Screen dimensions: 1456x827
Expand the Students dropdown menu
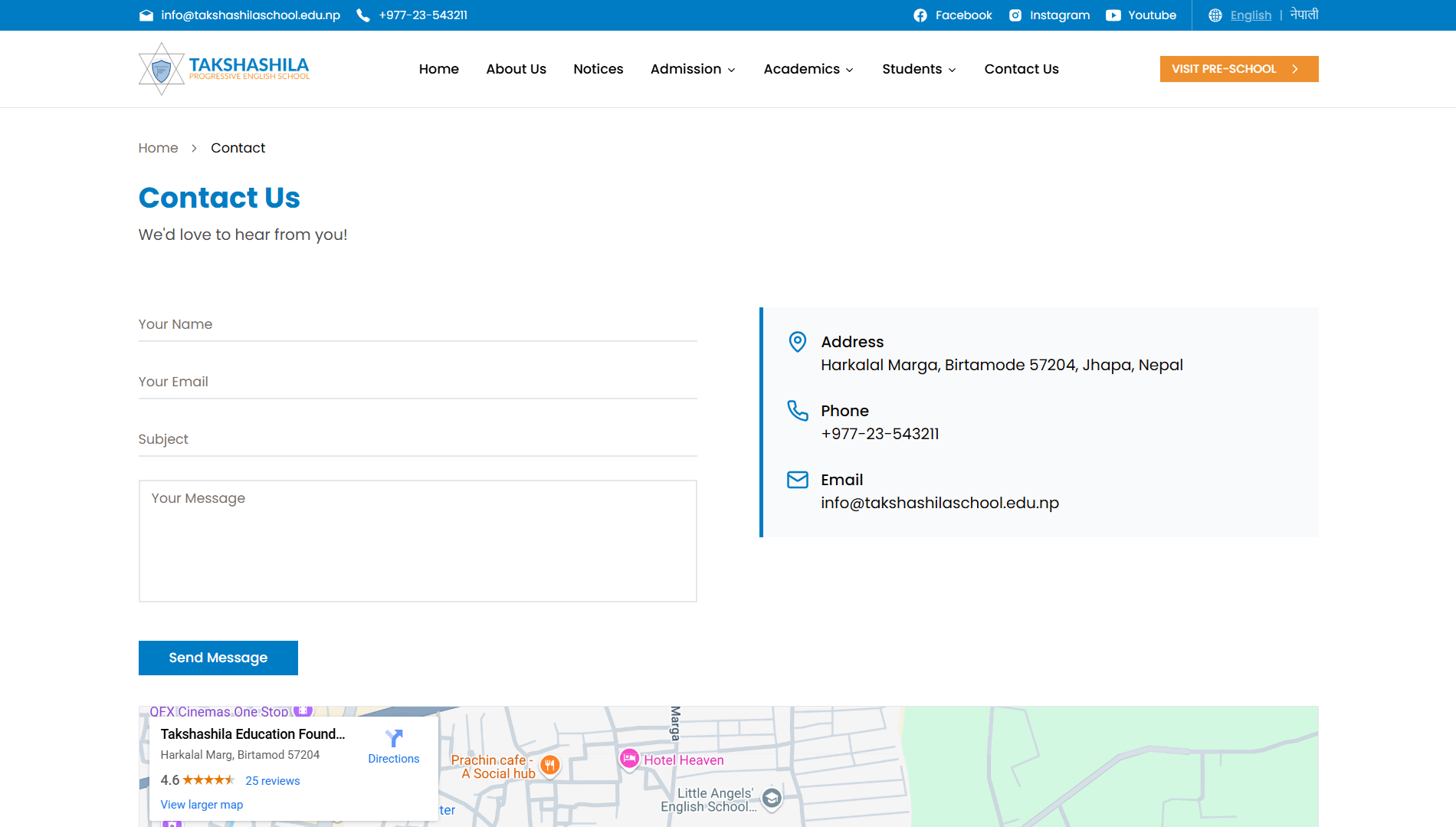point(919,69)
